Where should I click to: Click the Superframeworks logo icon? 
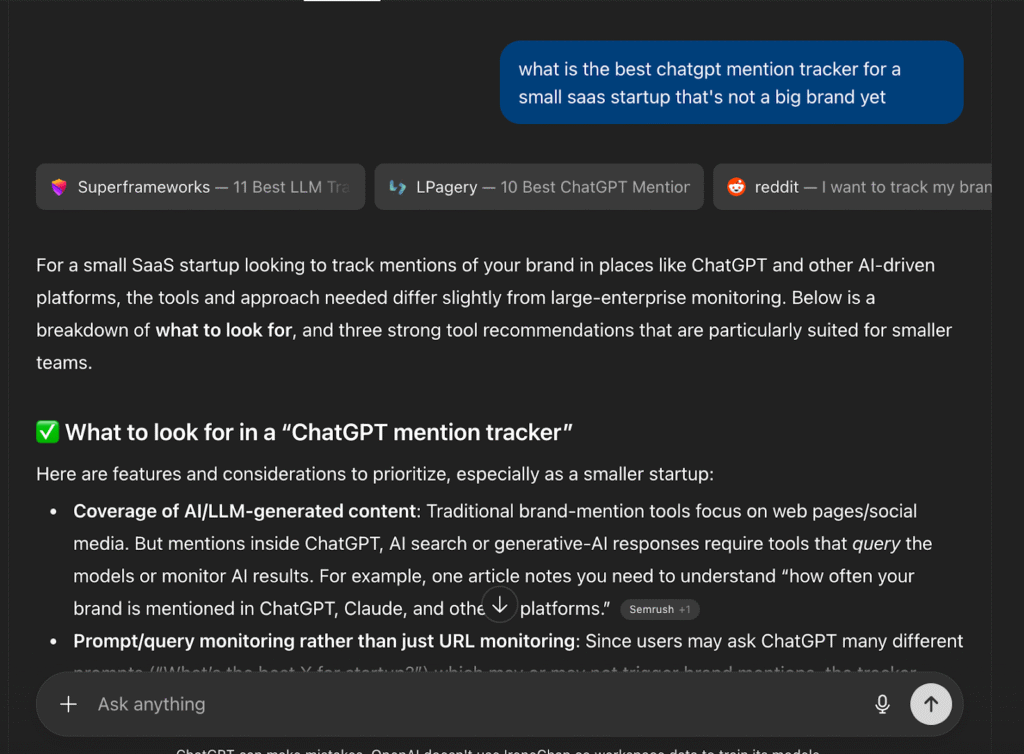click(59, 187)
